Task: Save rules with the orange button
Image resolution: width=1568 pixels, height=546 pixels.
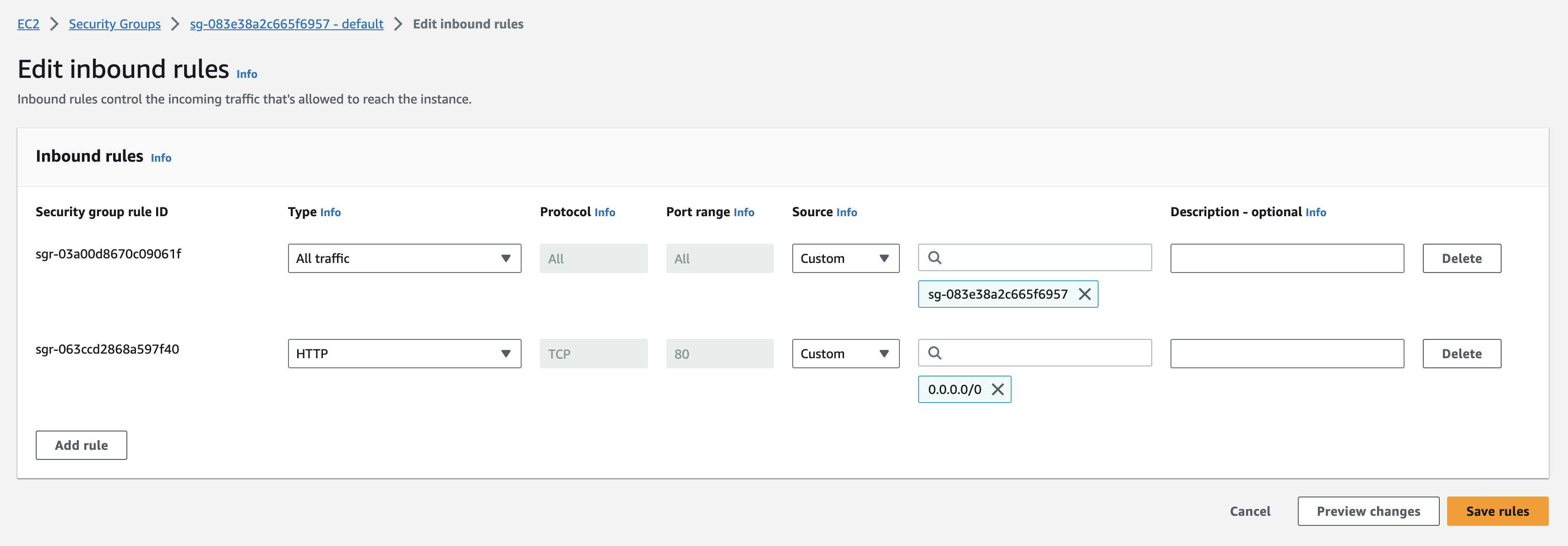Action: tap(1497, 511)
